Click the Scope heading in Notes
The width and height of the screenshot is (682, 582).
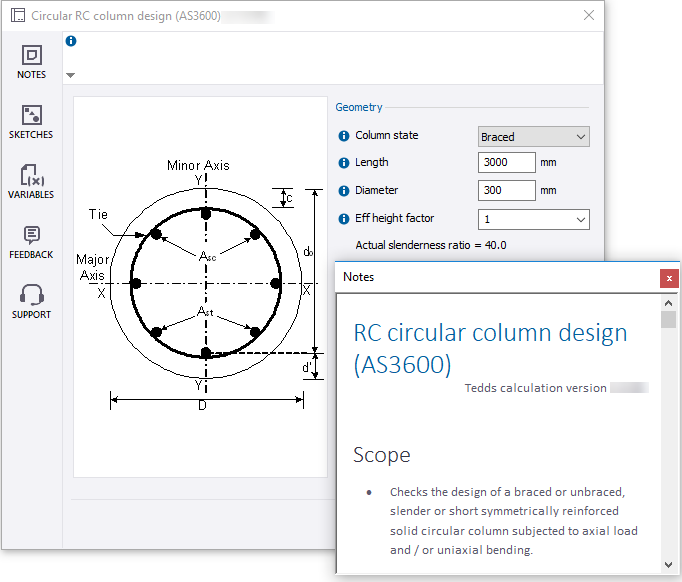coord(381,455)
